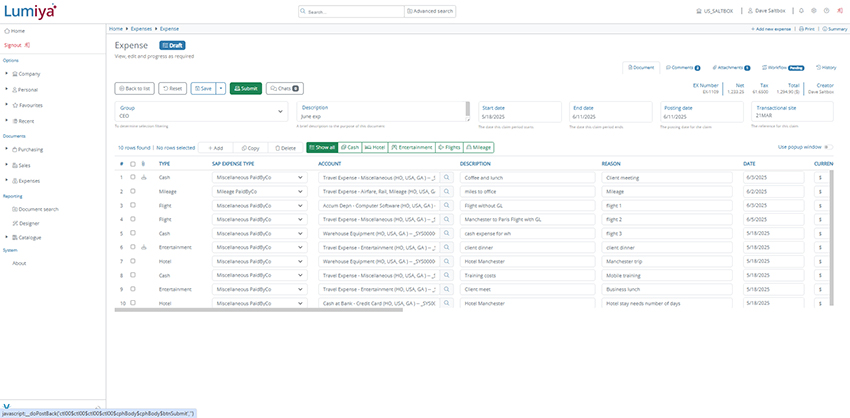Select the Document tab
Image resolution: width=850 pixels, height=418 pixels.
641,68
